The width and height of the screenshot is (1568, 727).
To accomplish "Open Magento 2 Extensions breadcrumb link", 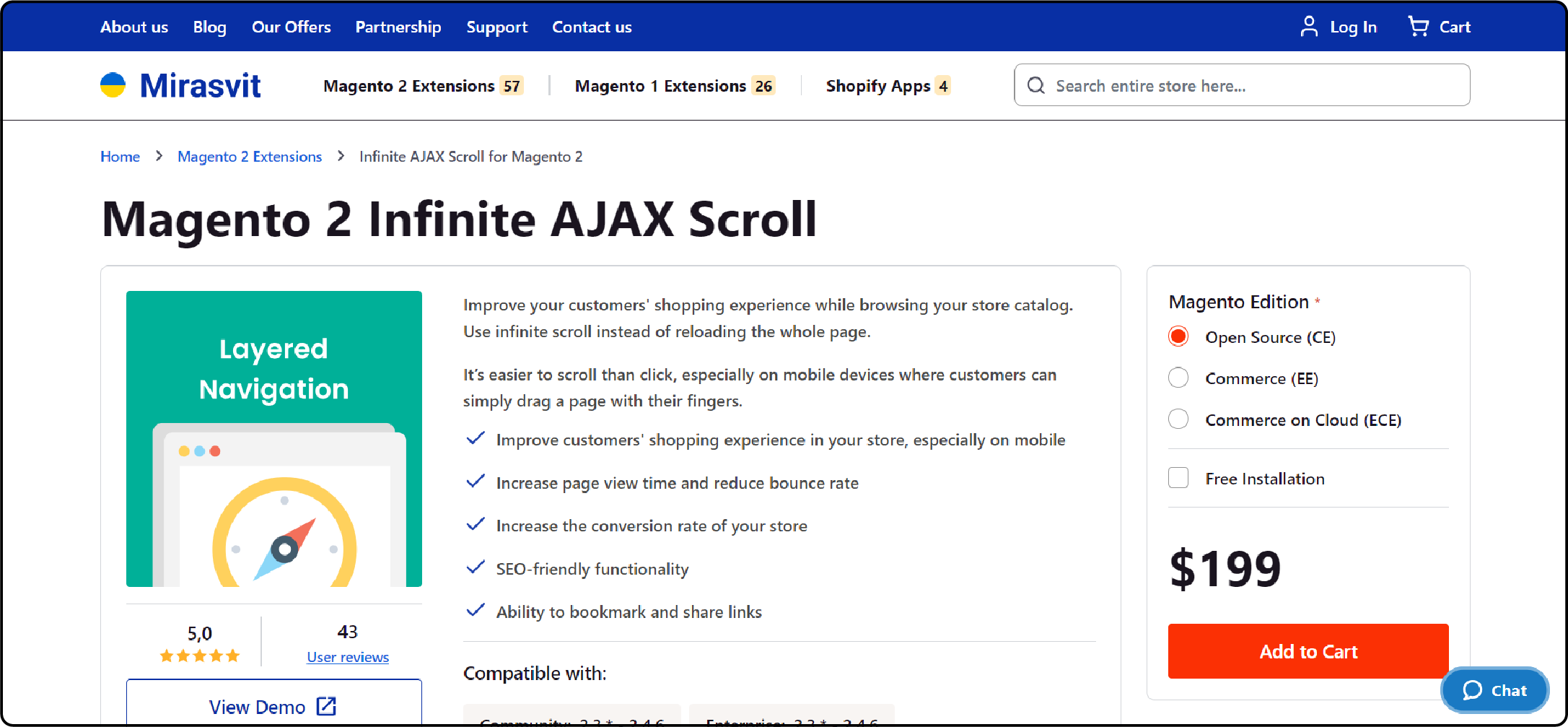I will (x=250, y=156).
